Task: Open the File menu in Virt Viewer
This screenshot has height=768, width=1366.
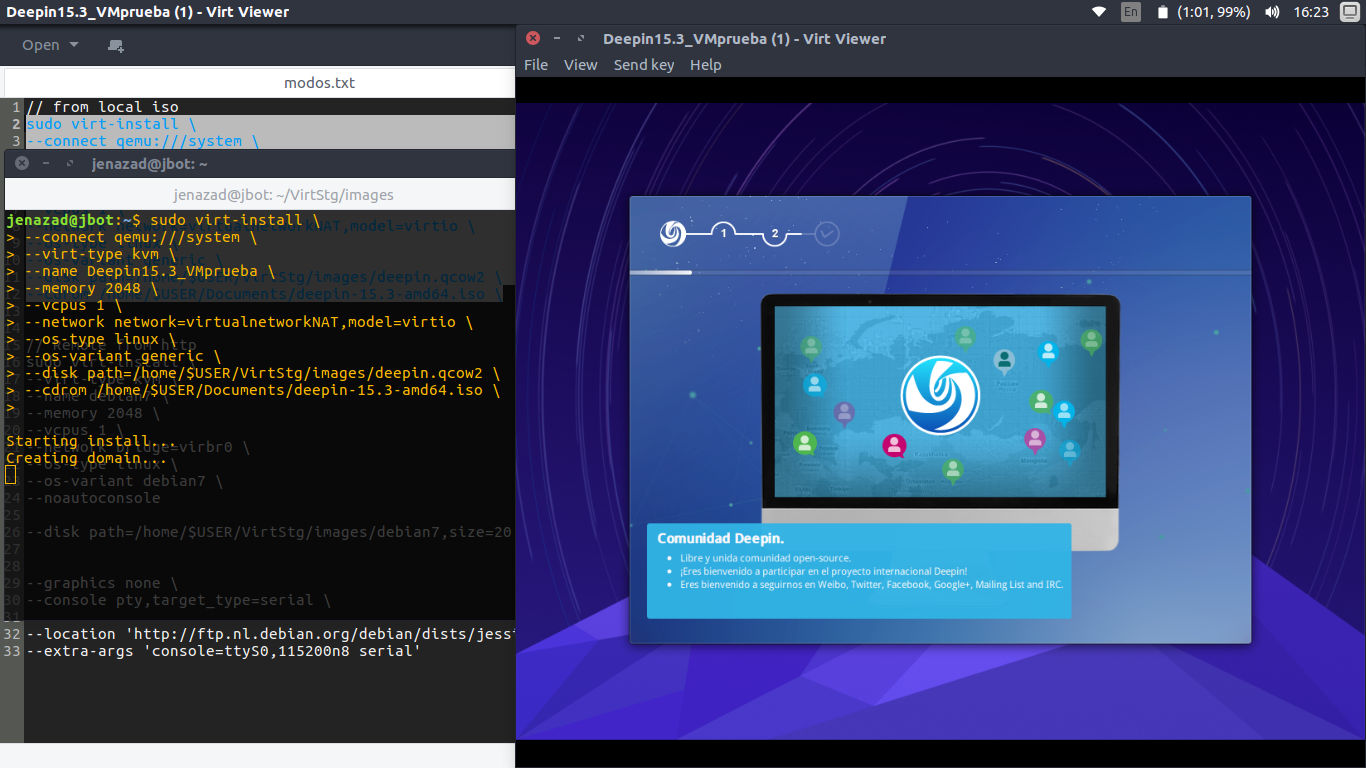Action: coord(536,65)
